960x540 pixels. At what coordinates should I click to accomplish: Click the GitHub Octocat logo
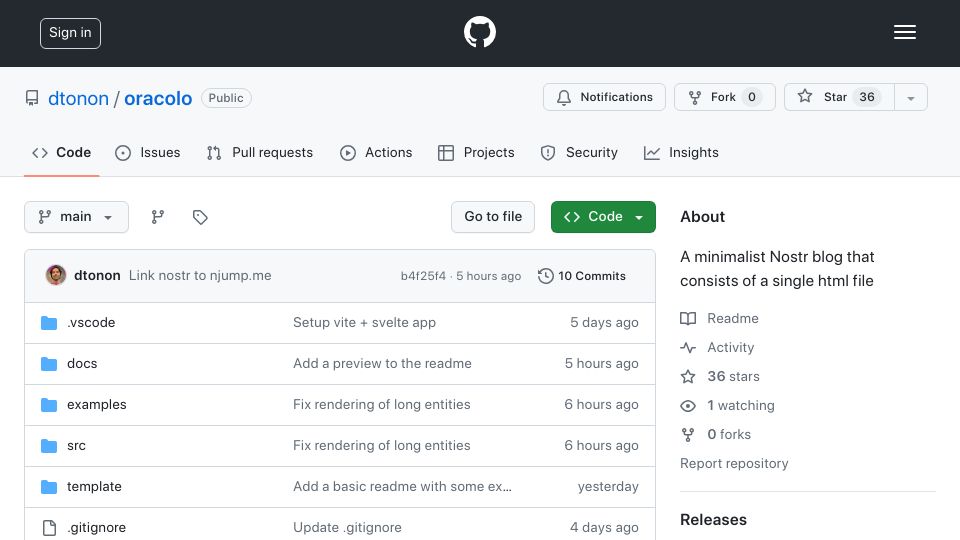(479, 32)
